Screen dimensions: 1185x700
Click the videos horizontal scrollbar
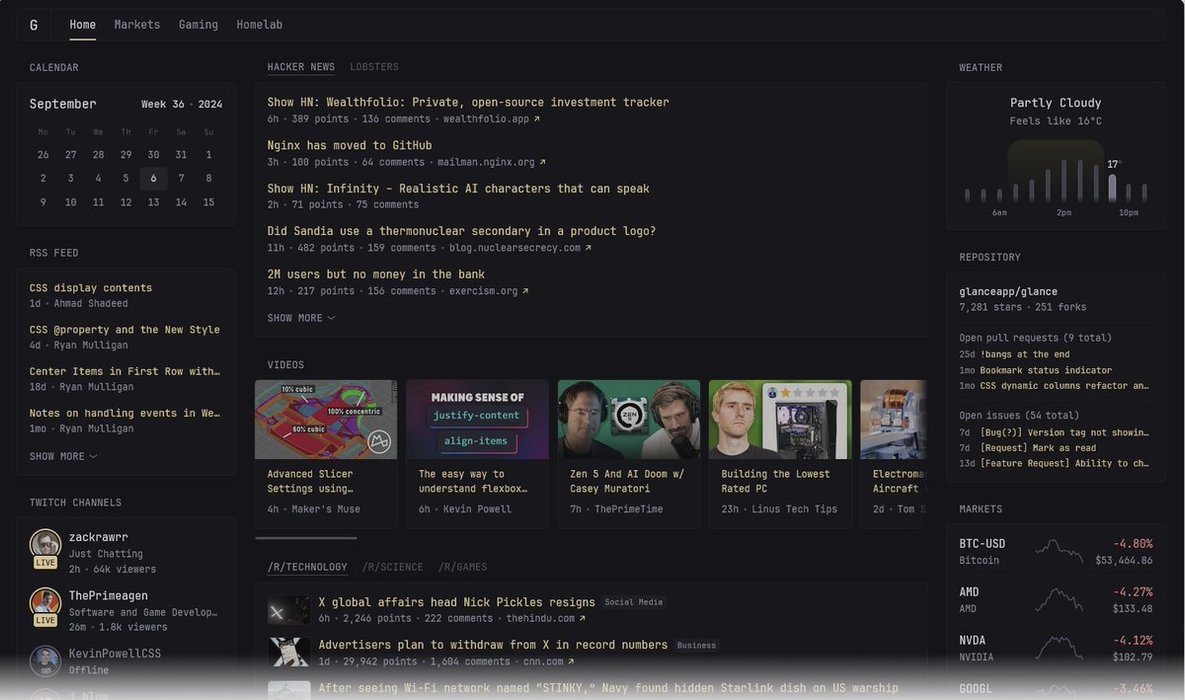click(306, 538)
